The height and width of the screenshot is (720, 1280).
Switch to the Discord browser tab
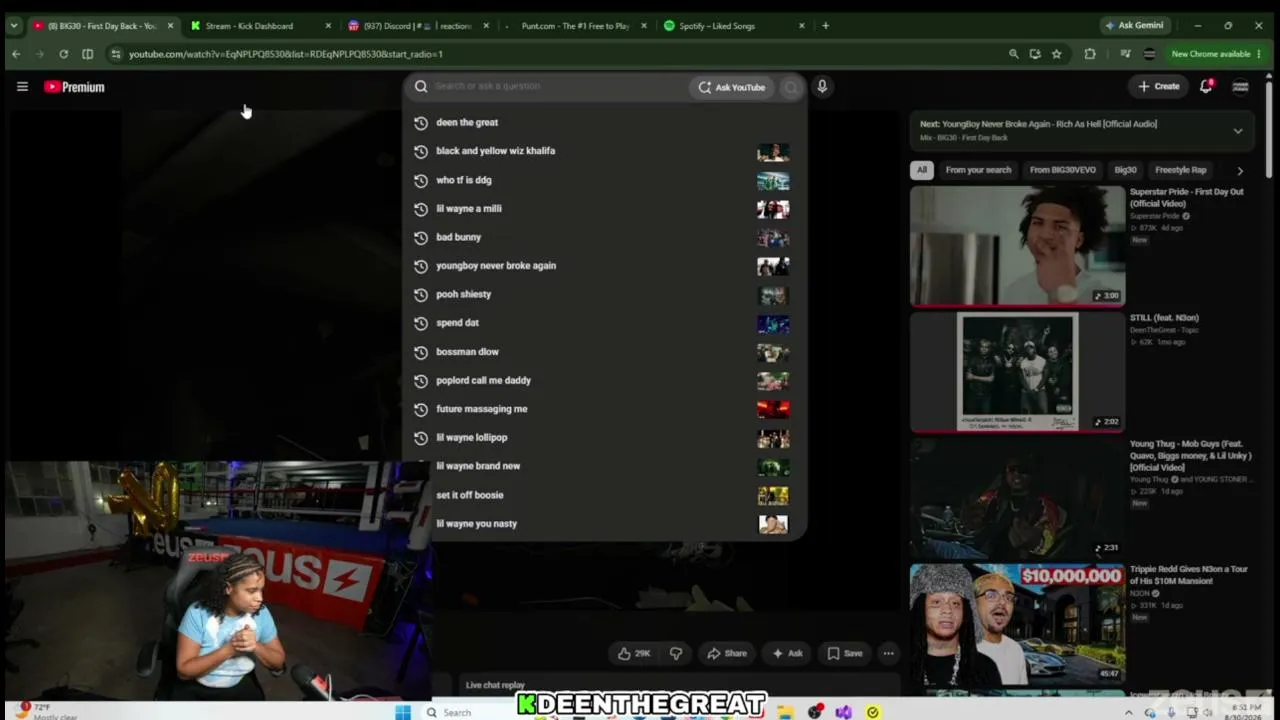pos(419,26)
